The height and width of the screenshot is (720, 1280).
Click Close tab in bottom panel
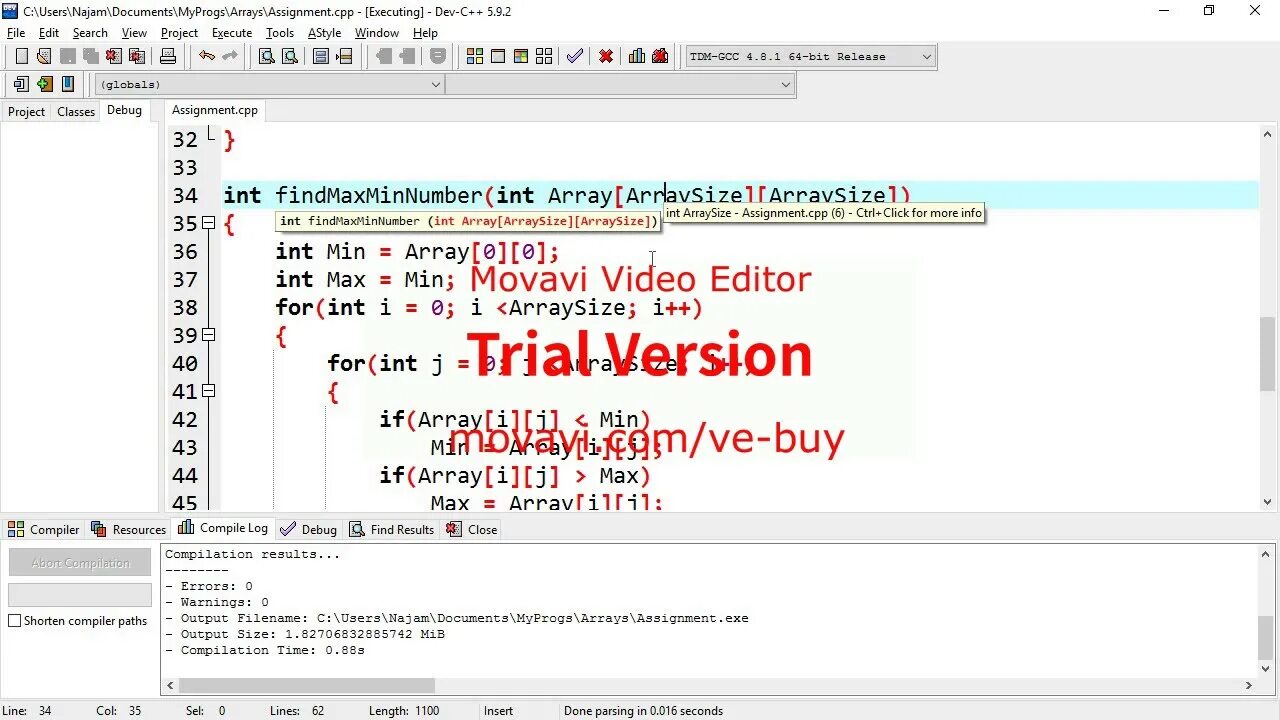472,529
